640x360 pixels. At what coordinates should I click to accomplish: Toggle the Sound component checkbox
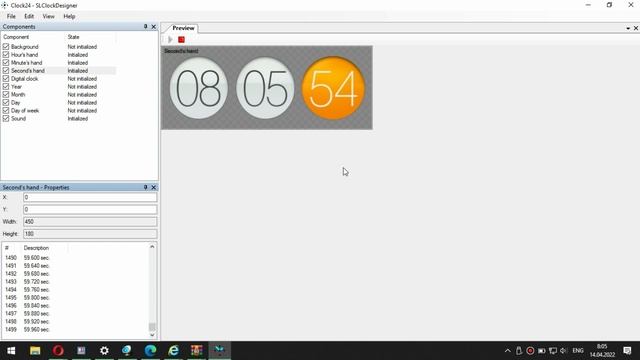pos(6,119)
